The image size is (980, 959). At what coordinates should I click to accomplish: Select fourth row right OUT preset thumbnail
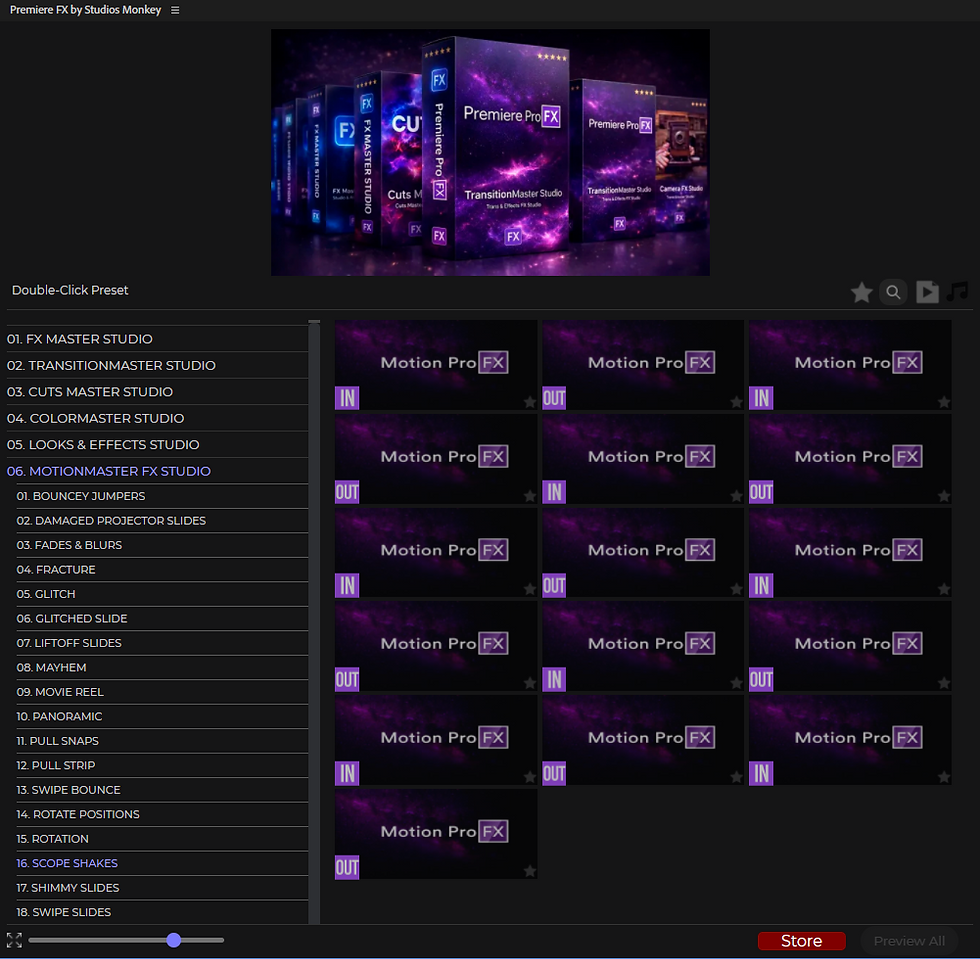[x=850, y=646]
